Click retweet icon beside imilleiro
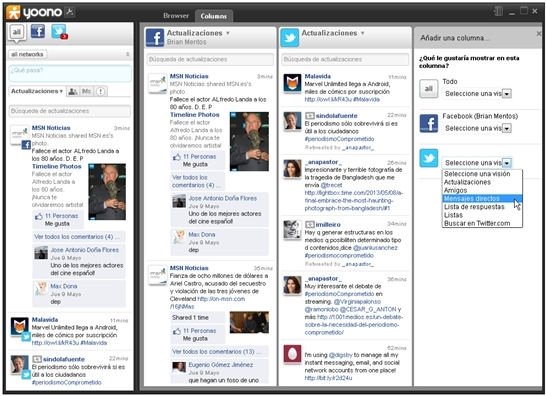This screenshot has width=546, height=396. tap(309, 225)
